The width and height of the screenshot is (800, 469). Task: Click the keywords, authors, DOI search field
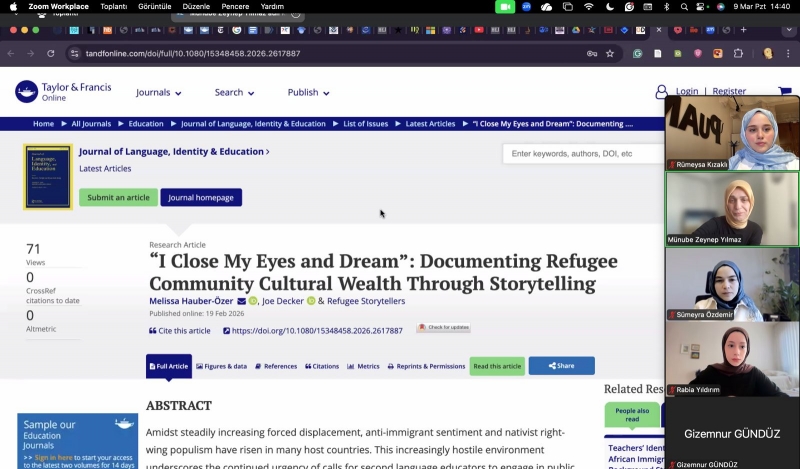click(580, 154)
